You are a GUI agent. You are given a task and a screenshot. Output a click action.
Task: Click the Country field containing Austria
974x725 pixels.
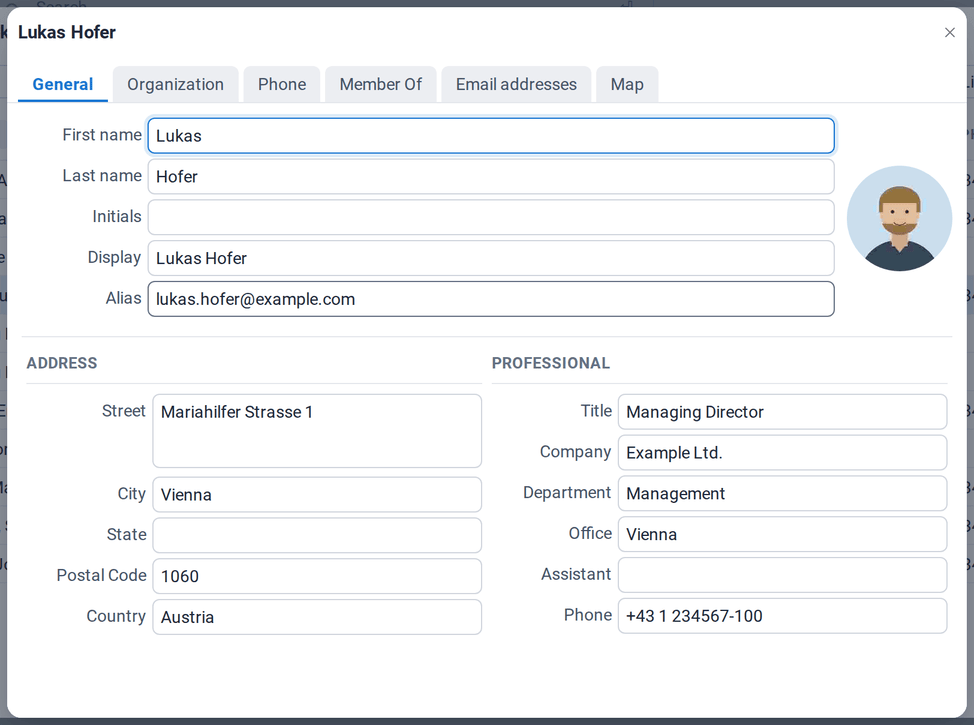[x=317, y=617]
